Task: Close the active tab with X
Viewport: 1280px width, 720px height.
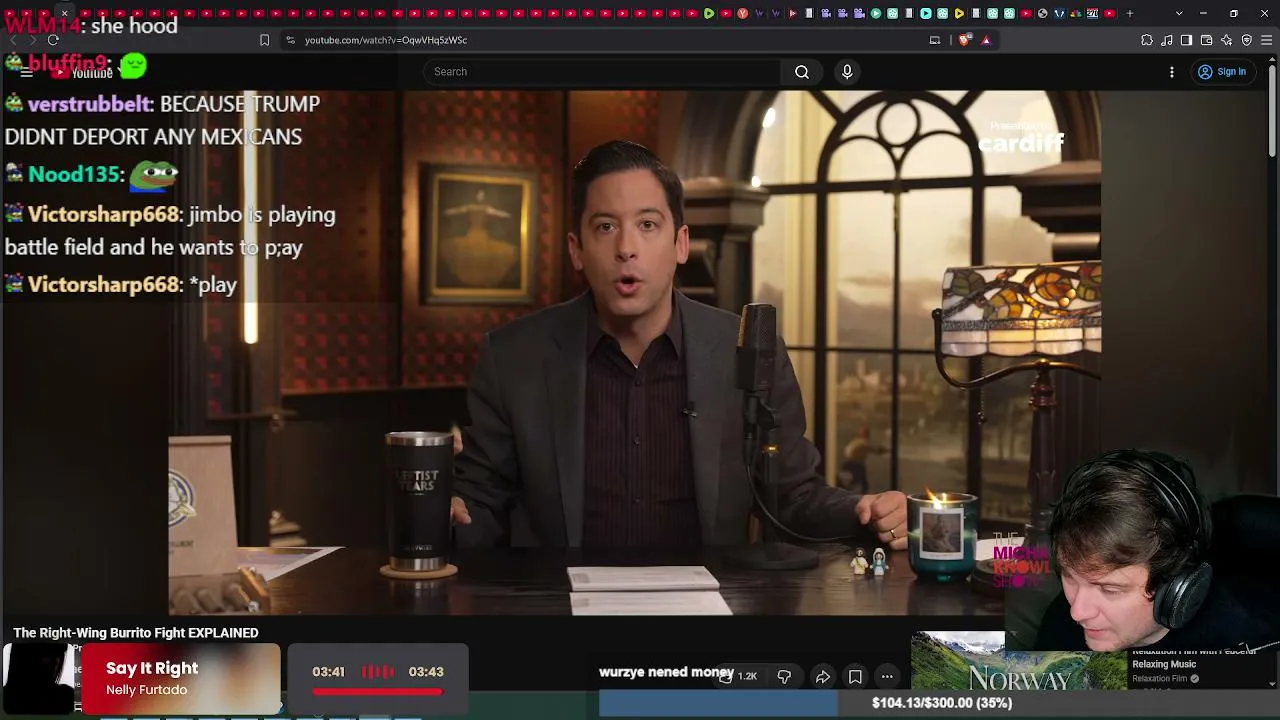Action: pos(64,13)
